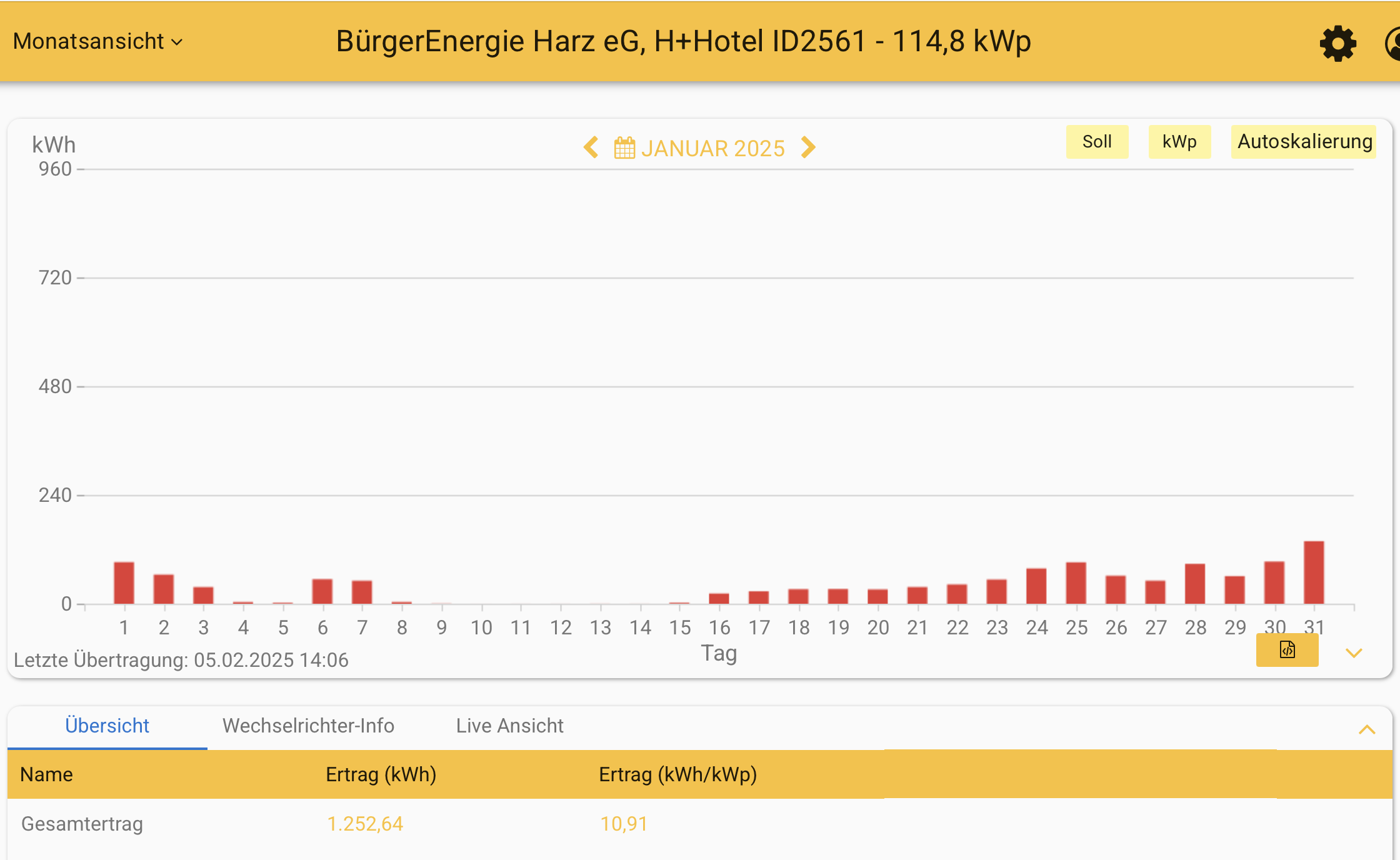Collapse the chart with the down chevron
Image resolution: width=1400 pixels, height=860 pixels.
click(x=1354, y=654)
